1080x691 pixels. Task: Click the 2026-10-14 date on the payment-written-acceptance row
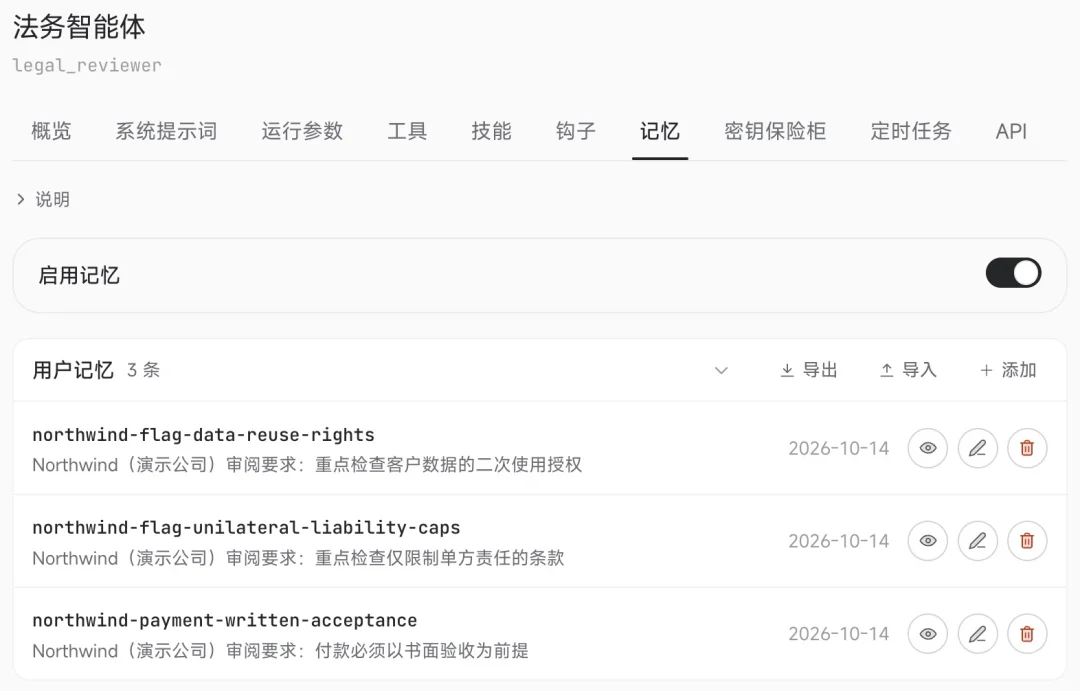pos(838,634)
